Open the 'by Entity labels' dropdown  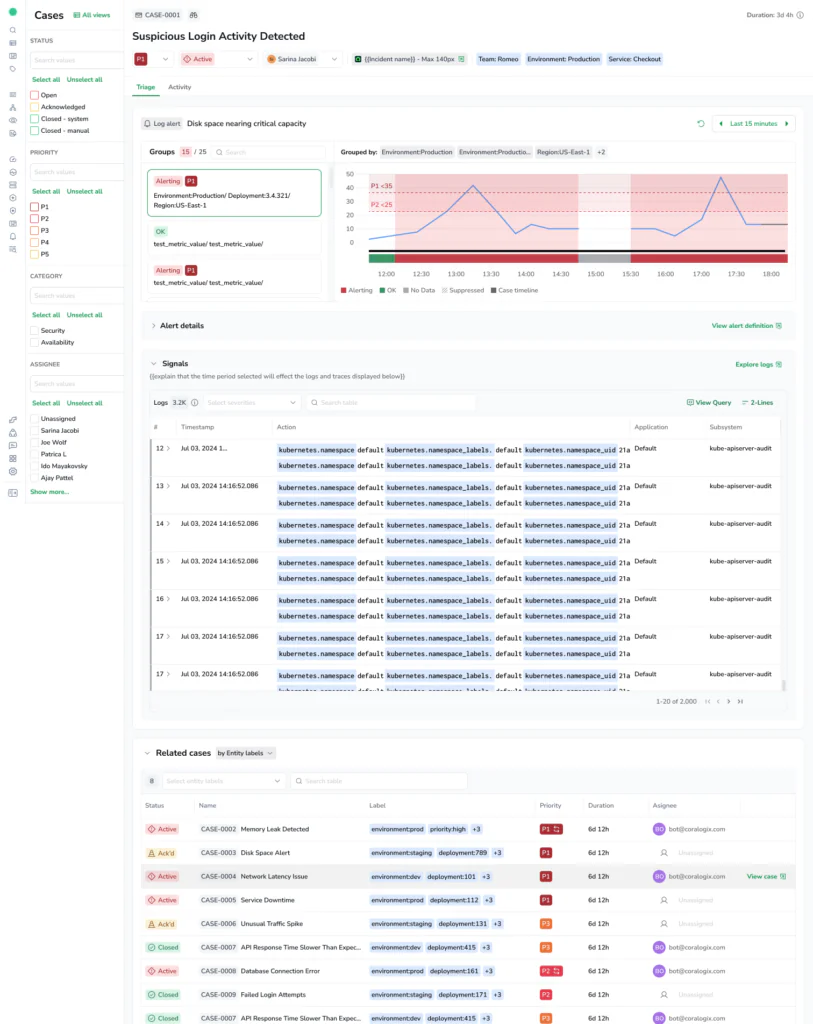[x=245, y=753]
